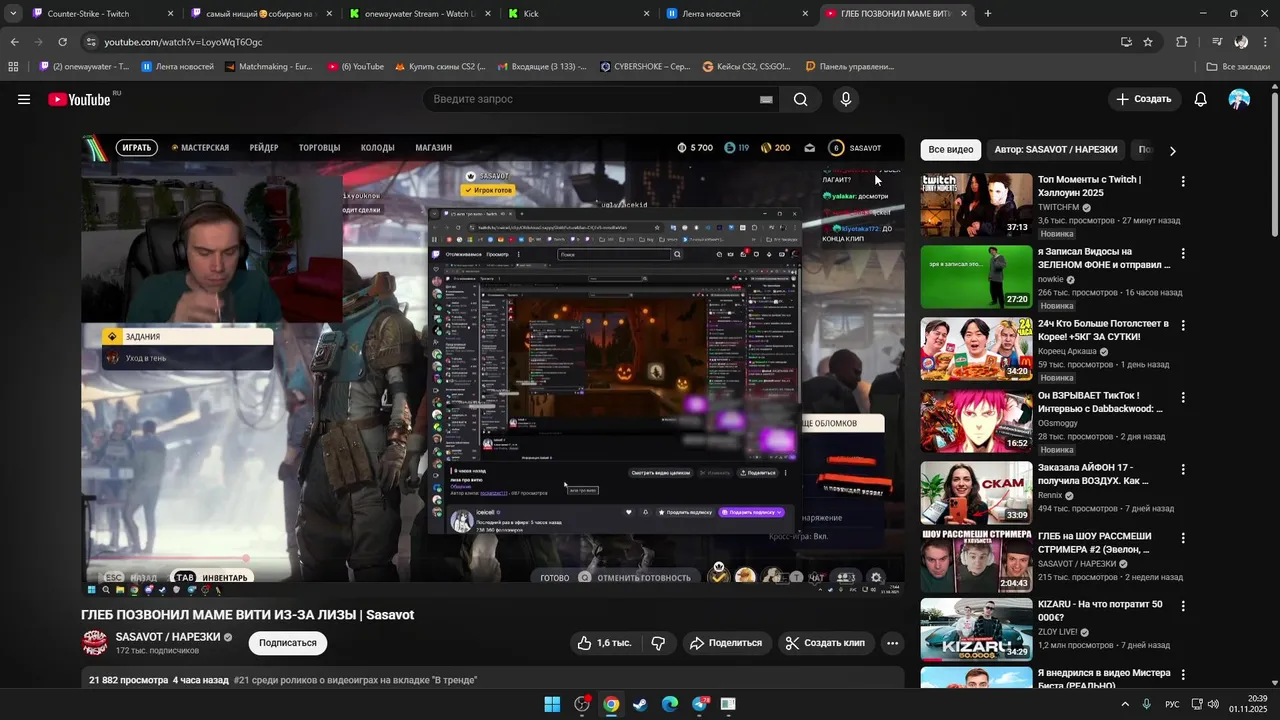Open Windows Start menu
Image resolution: width=1280 pixels, height=720 pixels.
point(552,704)
